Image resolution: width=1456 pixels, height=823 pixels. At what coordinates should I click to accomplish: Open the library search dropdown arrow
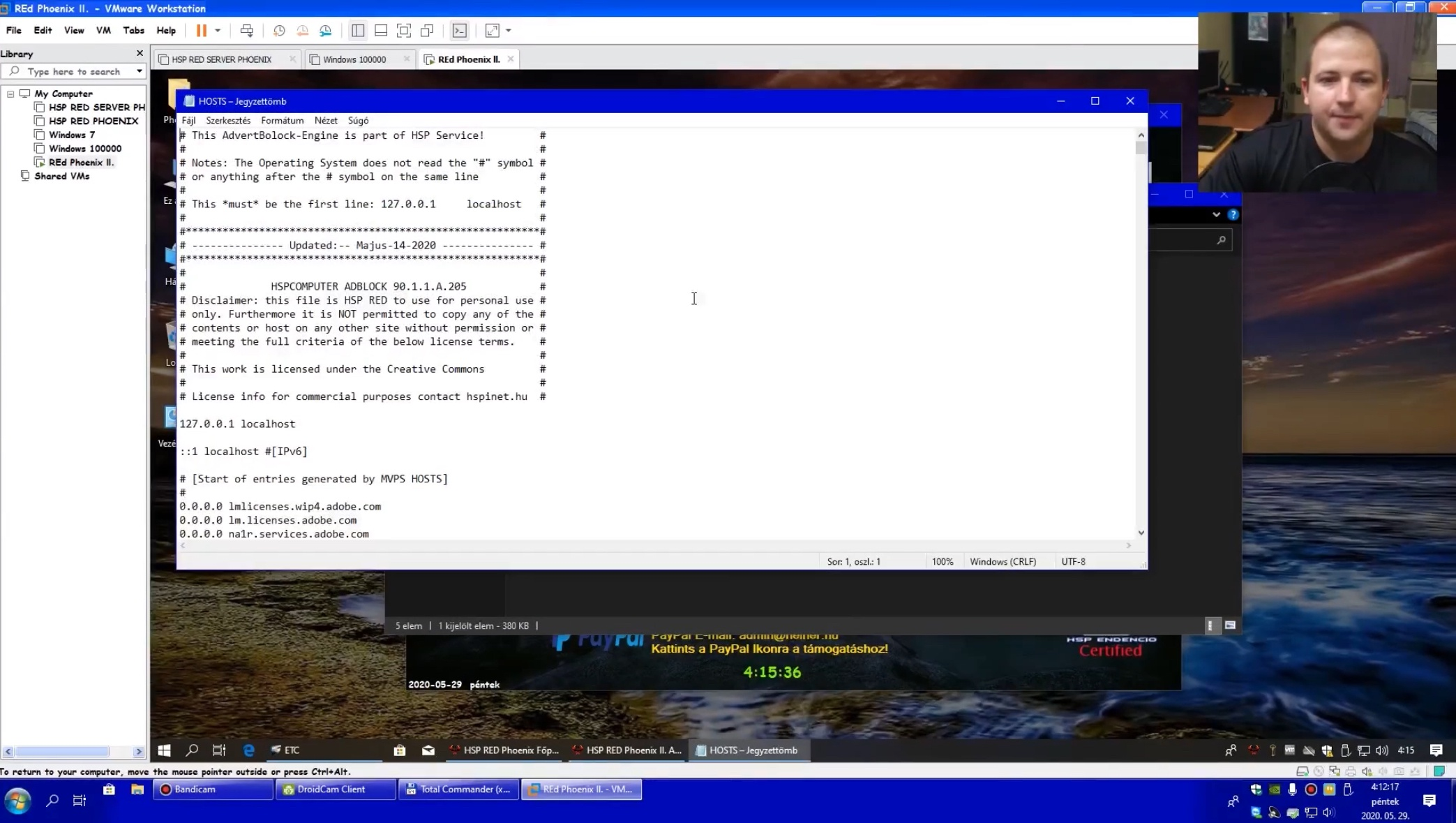pos(139,71)
